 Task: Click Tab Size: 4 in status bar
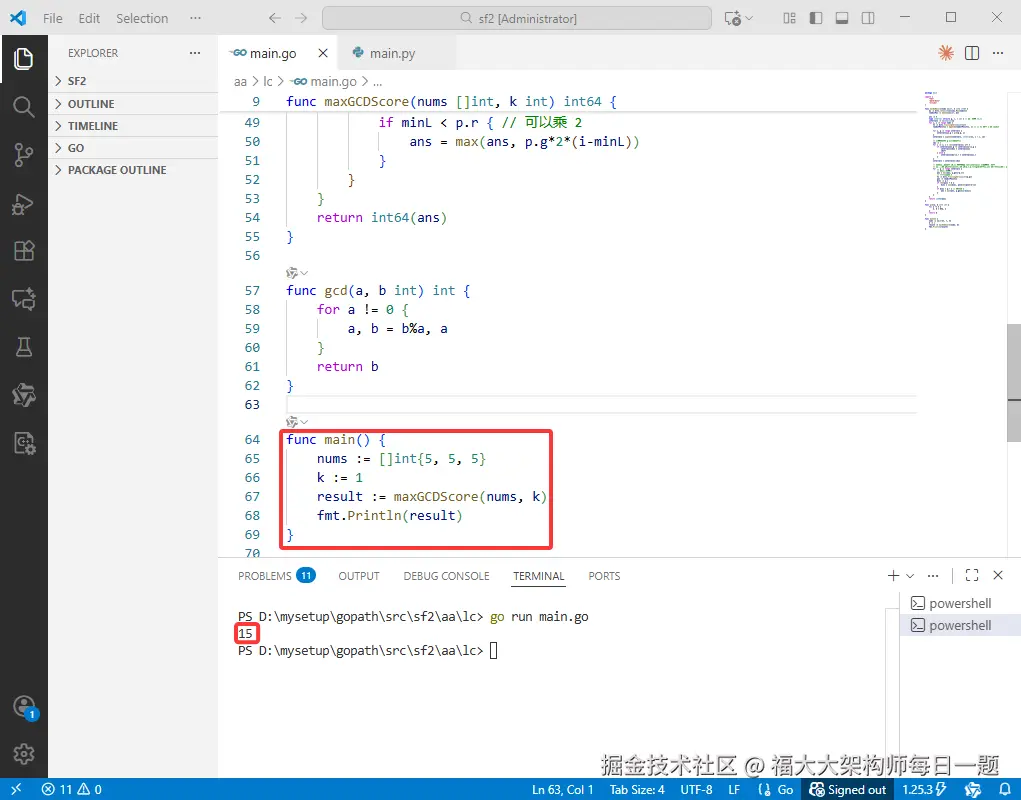tap(637, 790)
